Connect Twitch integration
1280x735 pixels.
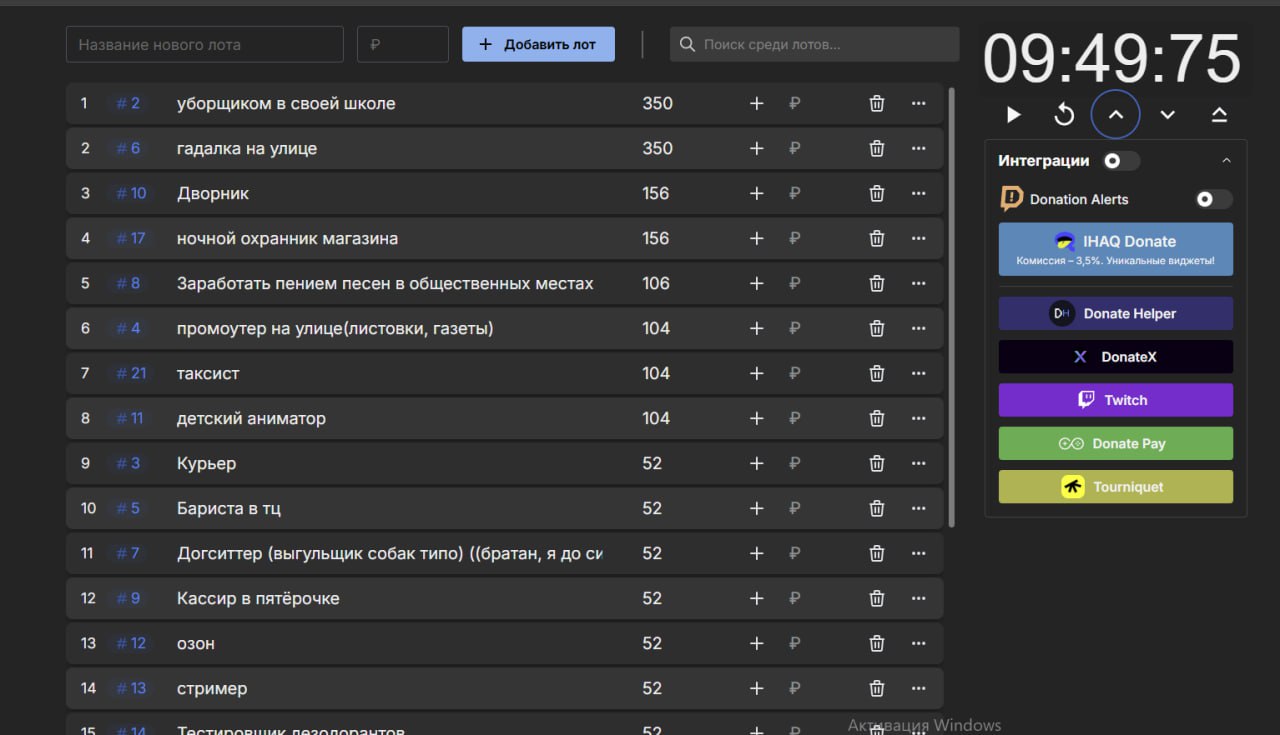(x=1116, y=400)
